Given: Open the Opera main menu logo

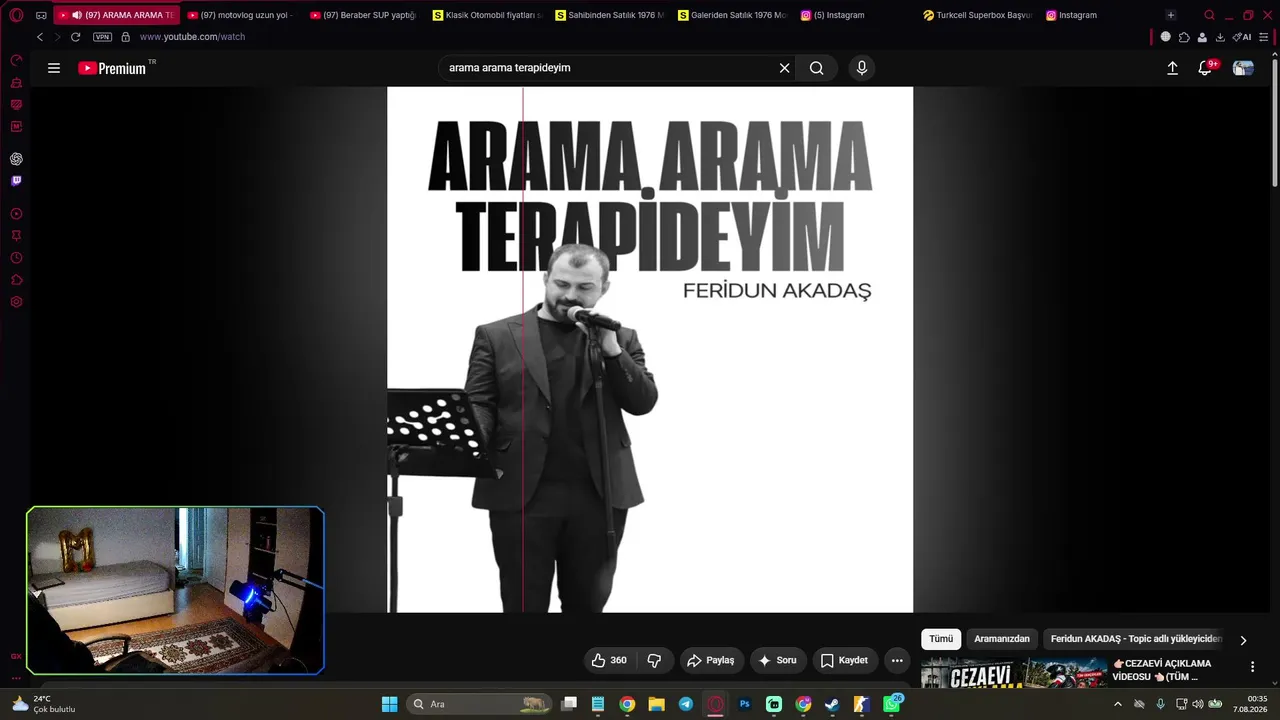Looking at the screenshot, I should [16, 15].
